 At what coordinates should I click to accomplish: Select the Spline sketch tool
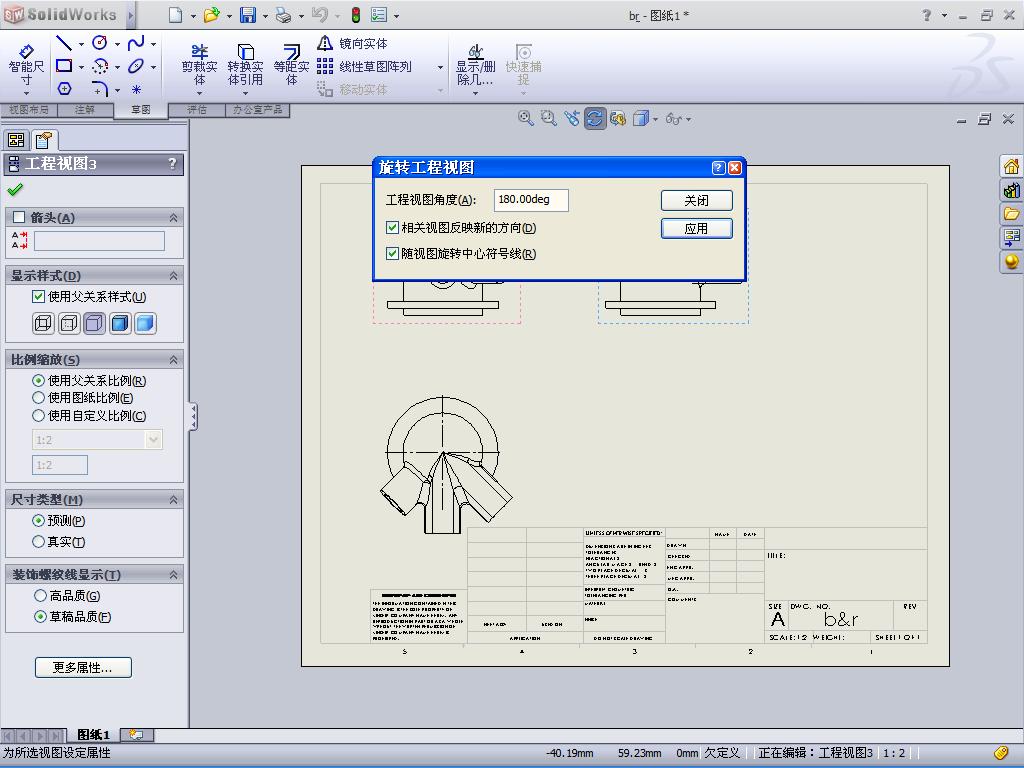pyautogui.click(x=136, y=44)
